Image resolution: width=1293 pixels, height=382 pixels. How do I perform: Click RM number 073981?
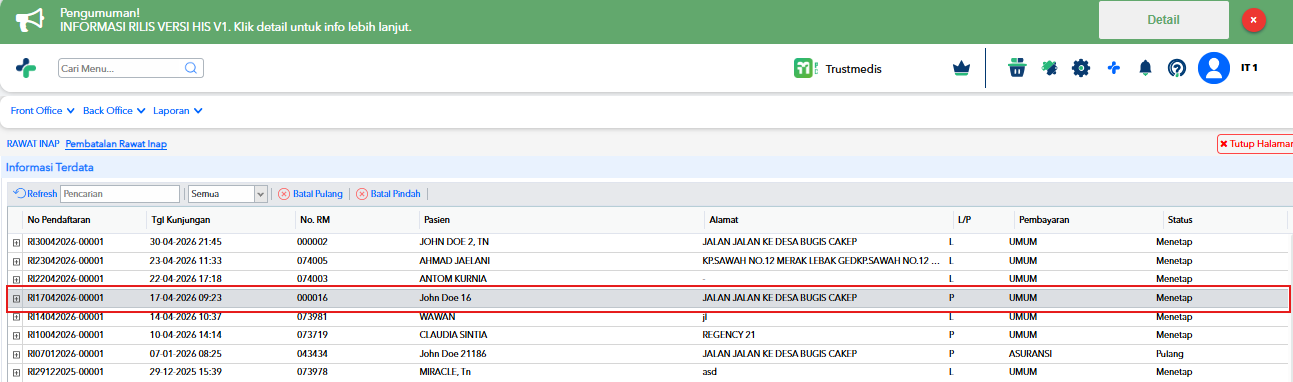click(x=312, y=317)
